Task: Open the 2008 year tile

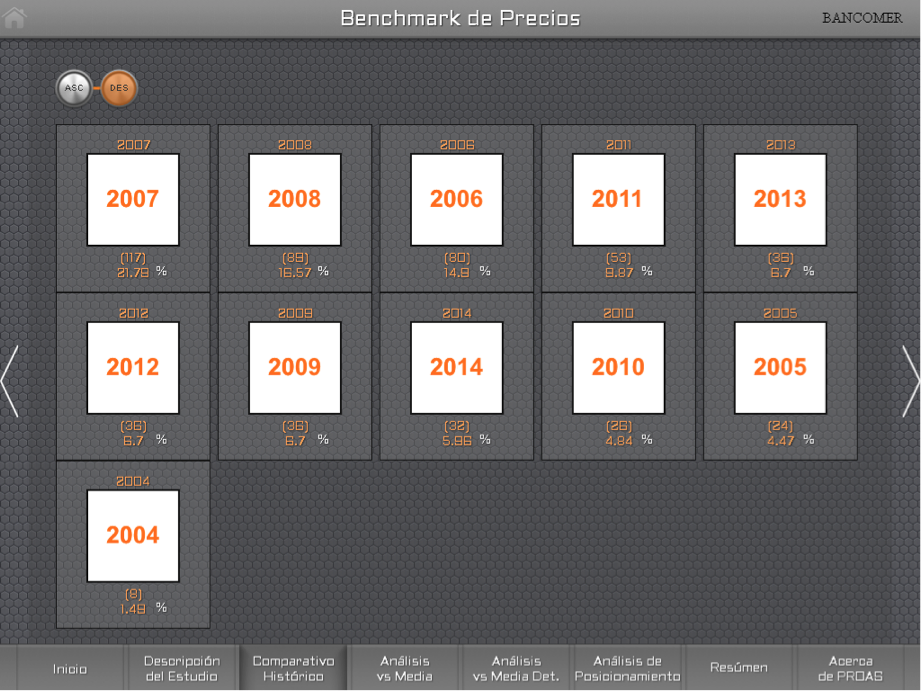Action: 295,200
